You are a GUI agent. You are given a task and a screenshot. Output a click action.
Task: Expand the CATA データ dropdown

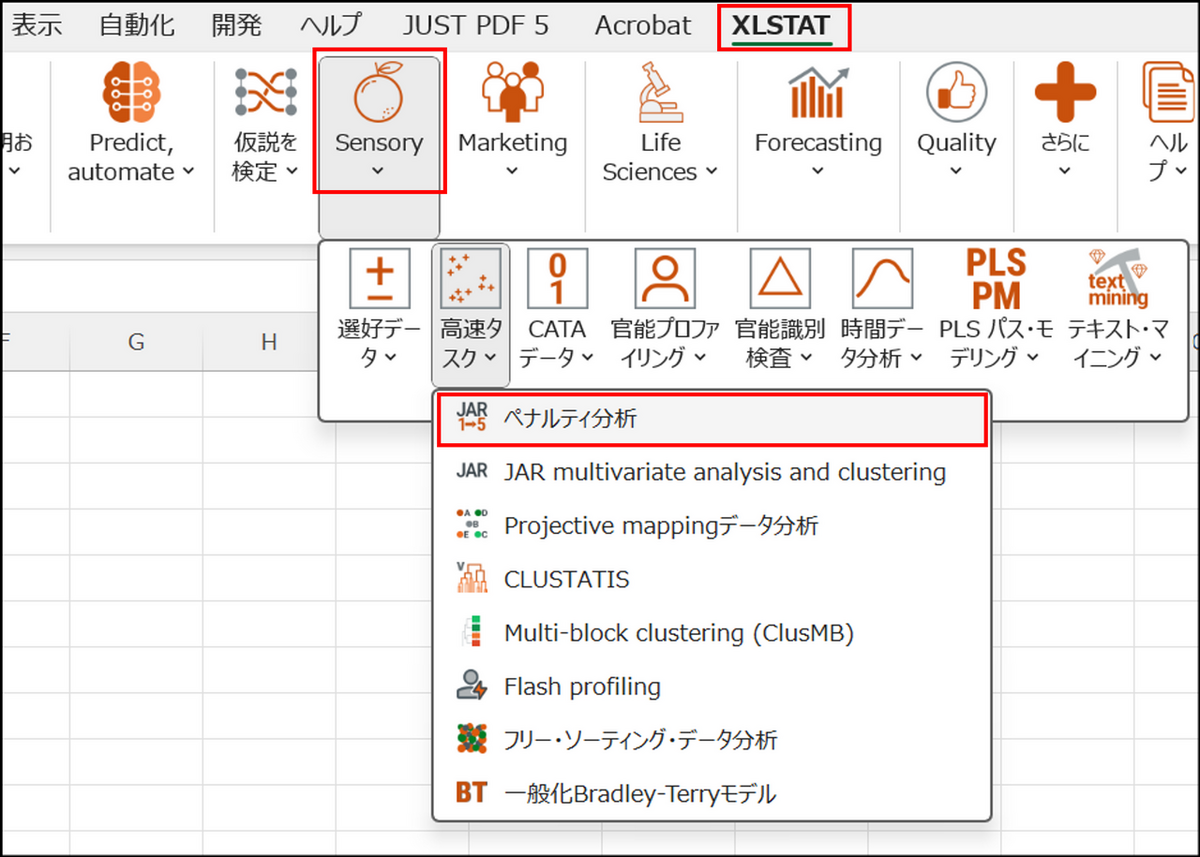pos(557,343)
